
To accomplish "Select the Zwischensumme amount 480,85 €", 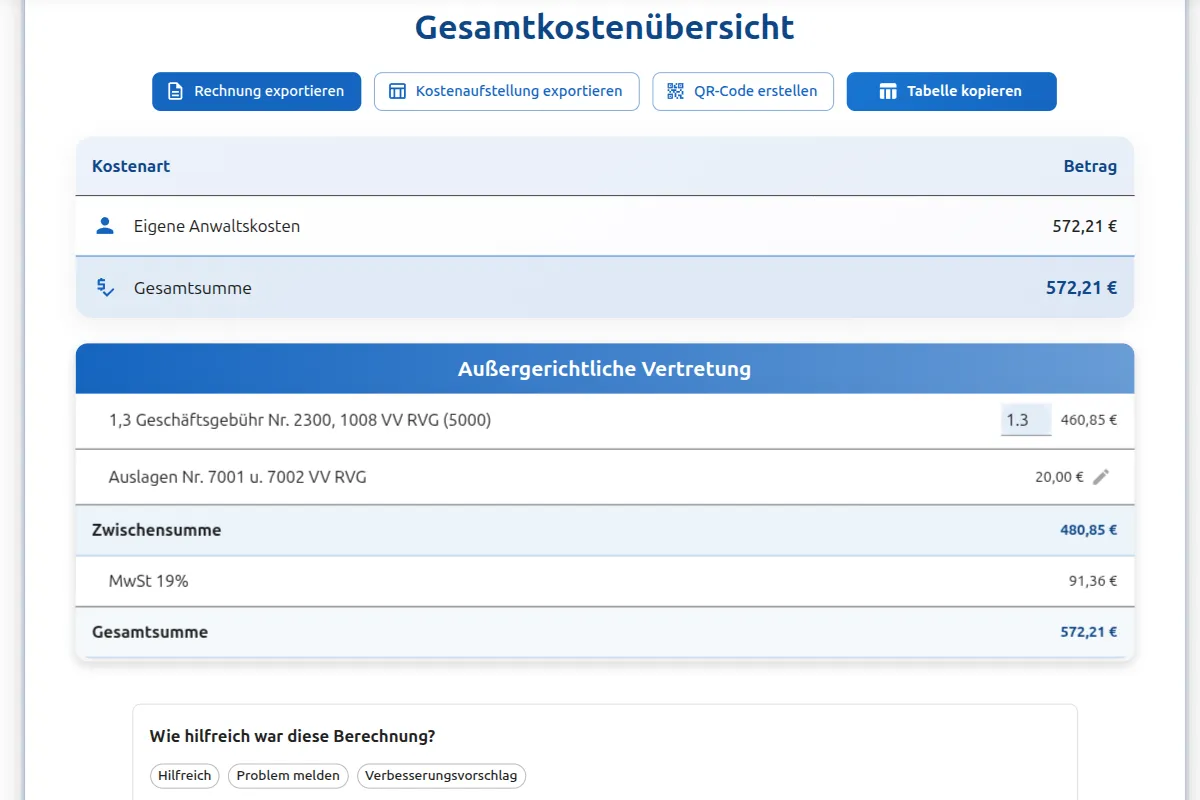I will (1091, 530).
